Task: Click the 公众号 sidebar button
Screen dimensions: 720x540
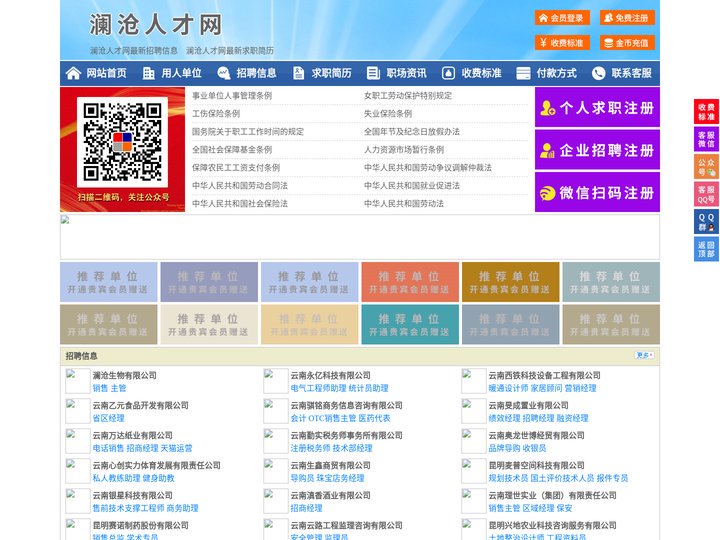Action: (706, 167)
